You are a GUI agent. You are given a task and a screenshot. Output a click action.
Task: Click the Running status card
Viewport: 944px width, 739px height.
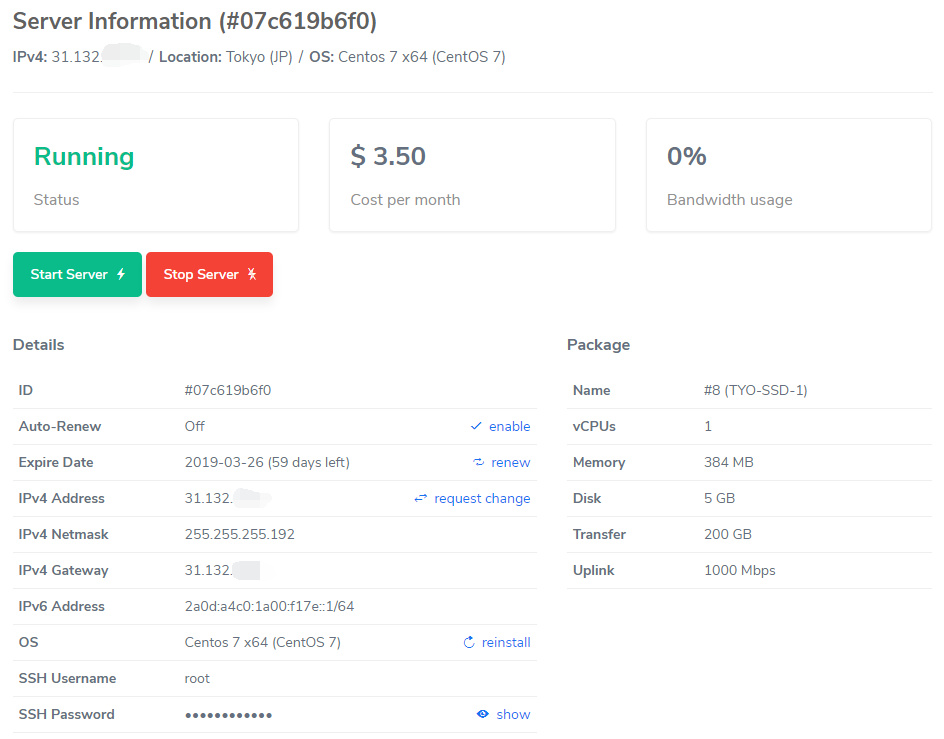pos(155,175)
